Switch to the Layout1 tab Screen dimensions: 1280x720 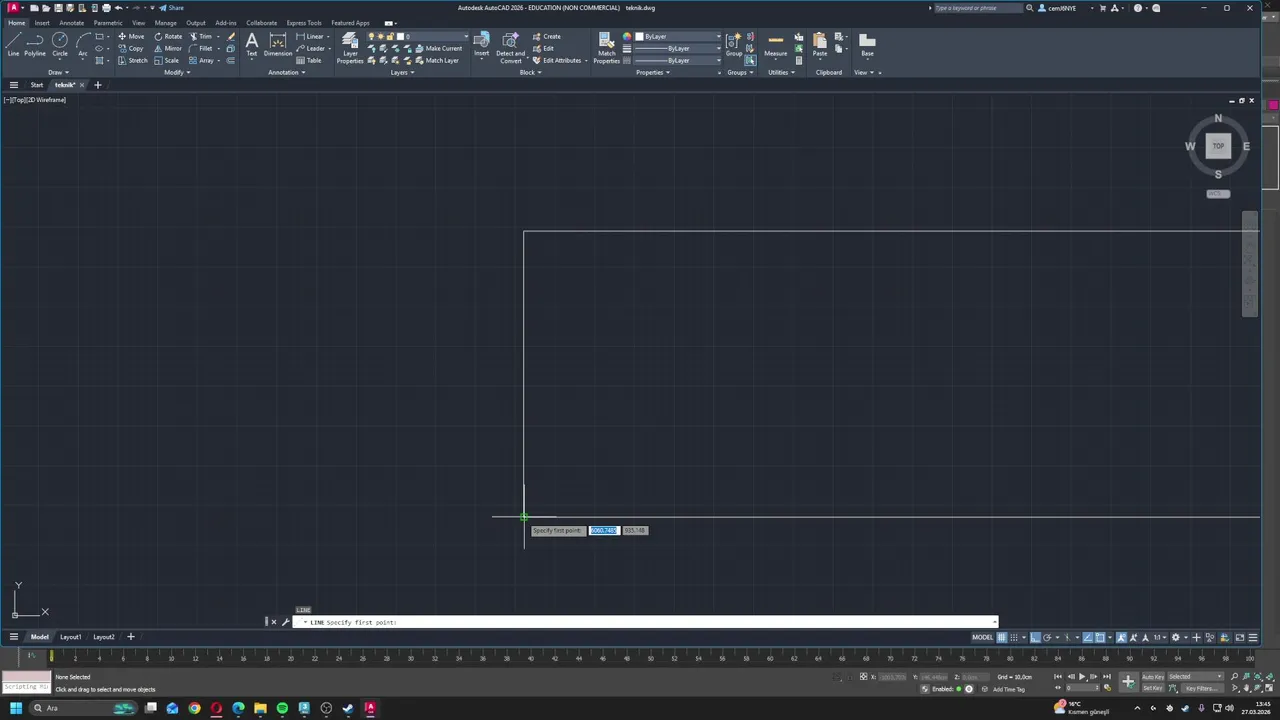[70, 637]
